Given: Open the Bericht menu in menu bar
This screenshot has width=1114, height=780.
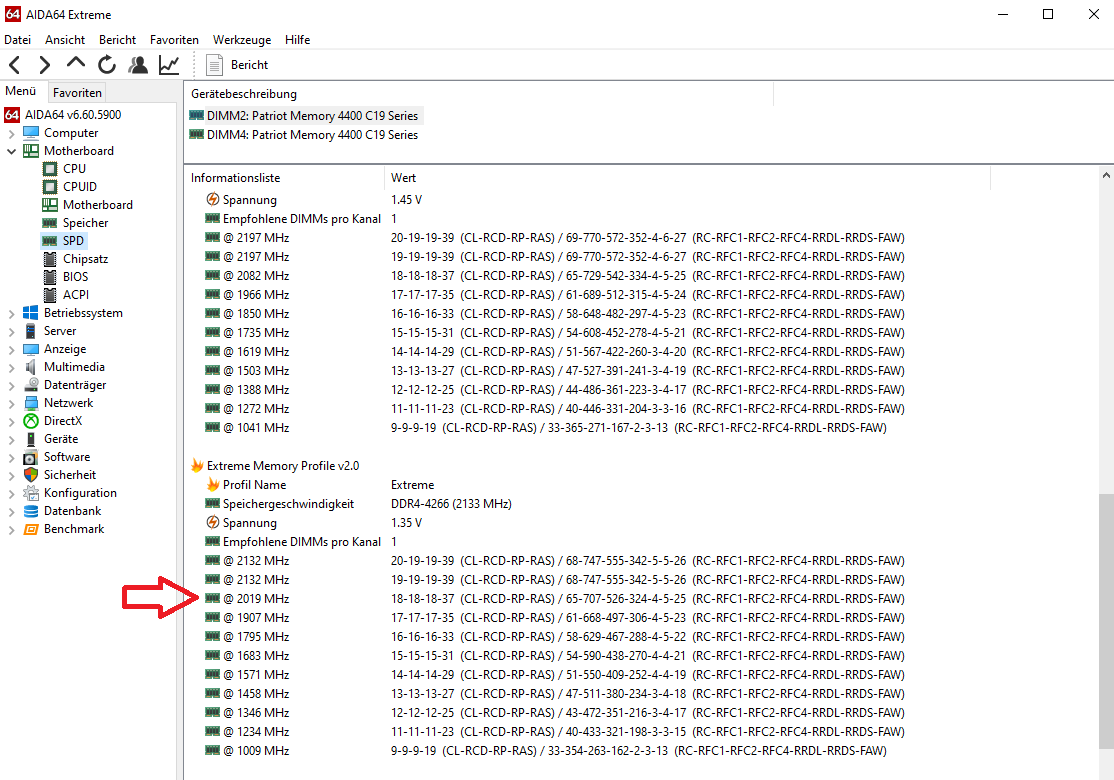Looking at the screenshot, I should 117,40.
